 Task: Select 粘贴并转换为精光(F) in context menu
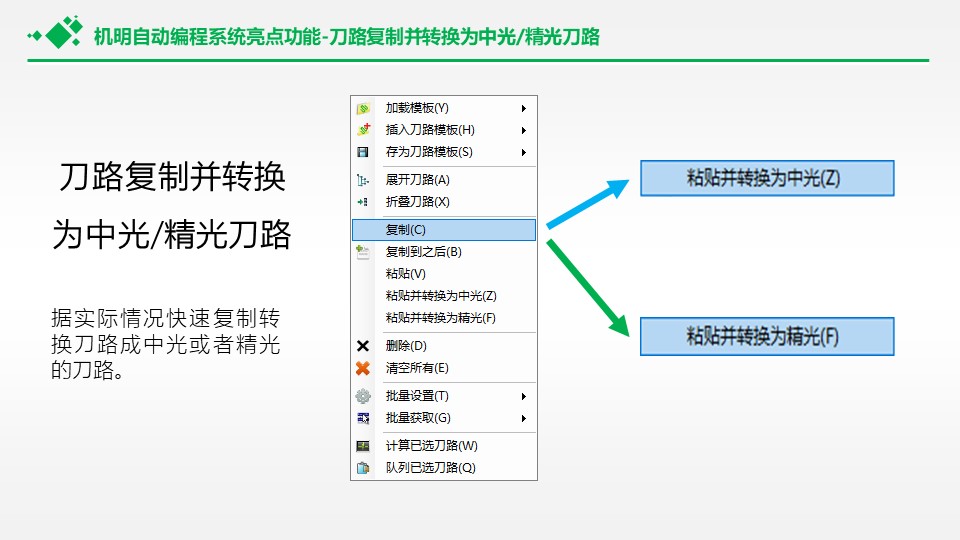(444, 318)
